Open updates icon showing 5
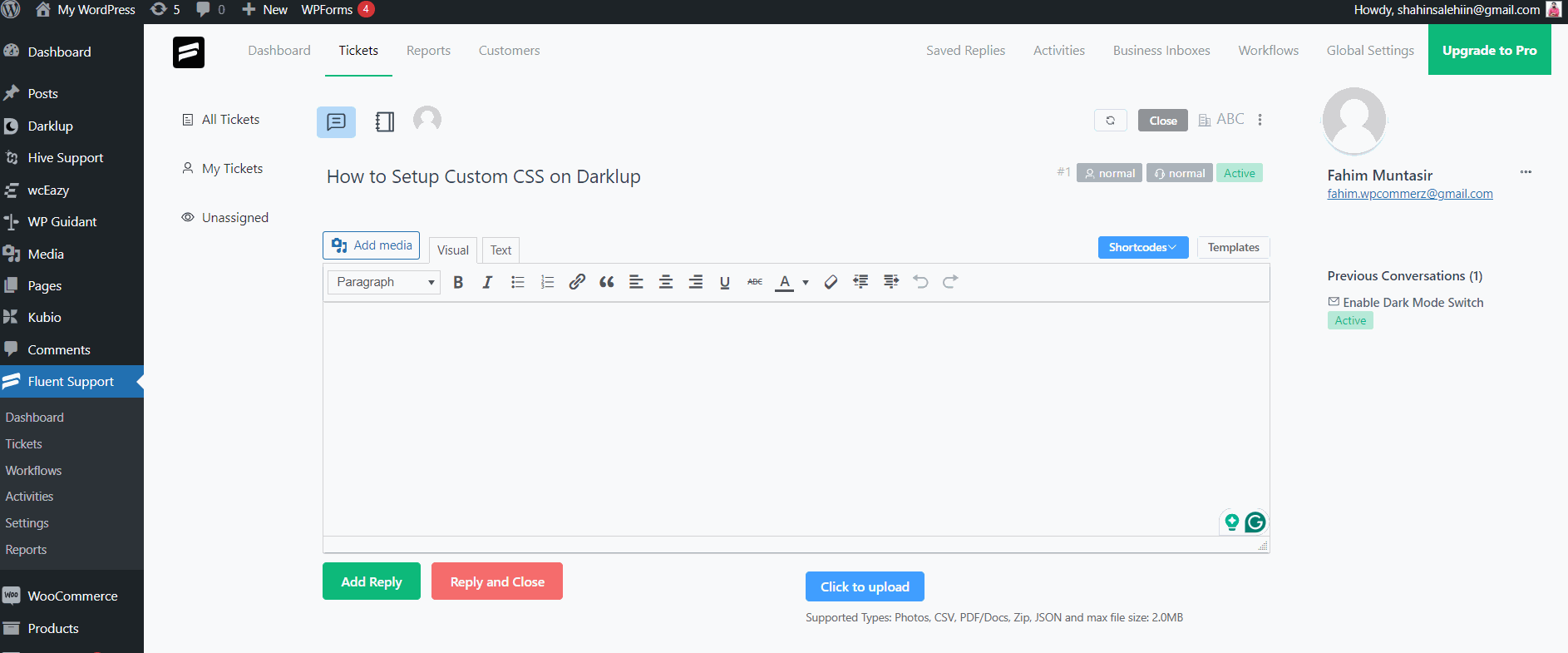 point(165,10)
